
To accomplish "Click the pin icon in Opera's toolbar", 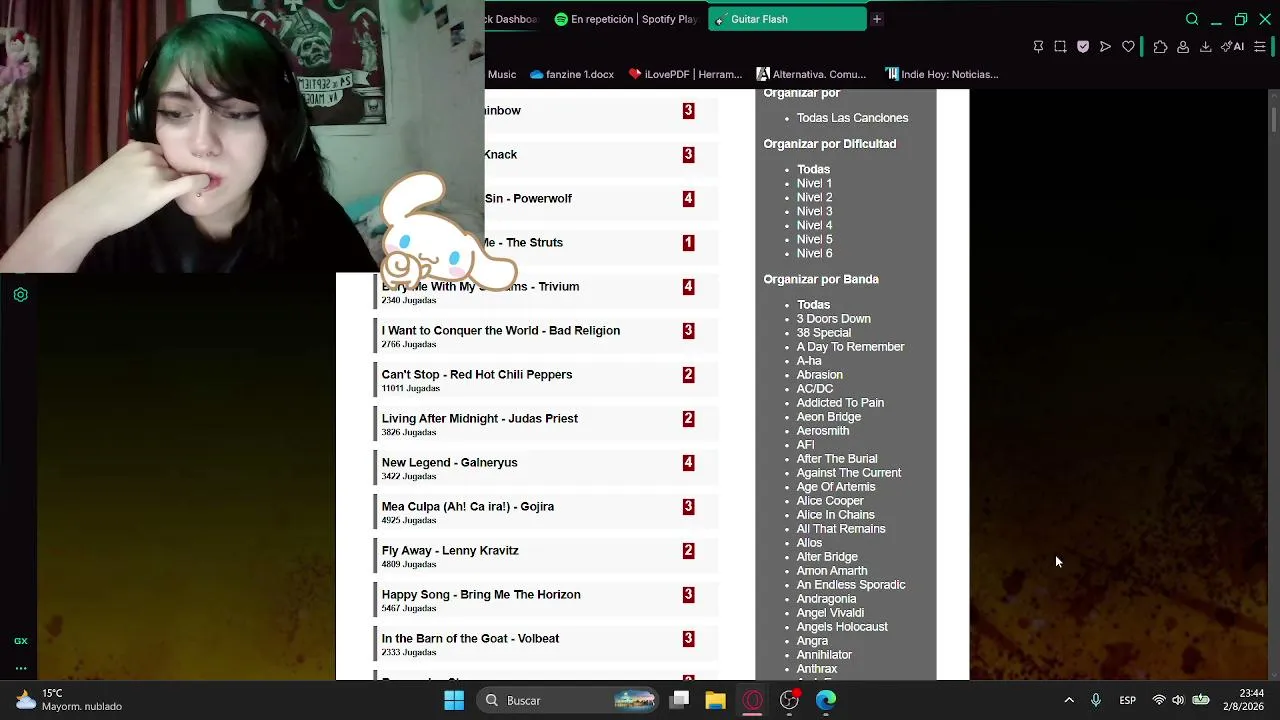I will point(1038,47).
